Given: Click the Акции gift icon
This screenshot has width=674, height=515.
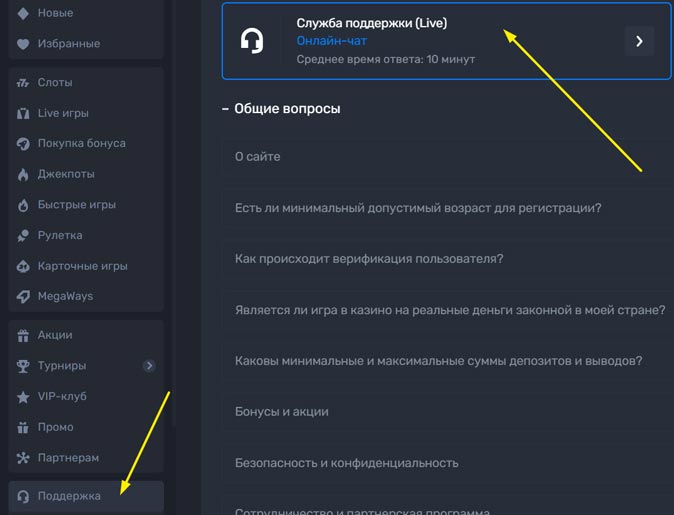Looking at the screenshot, I should point(23,335).
